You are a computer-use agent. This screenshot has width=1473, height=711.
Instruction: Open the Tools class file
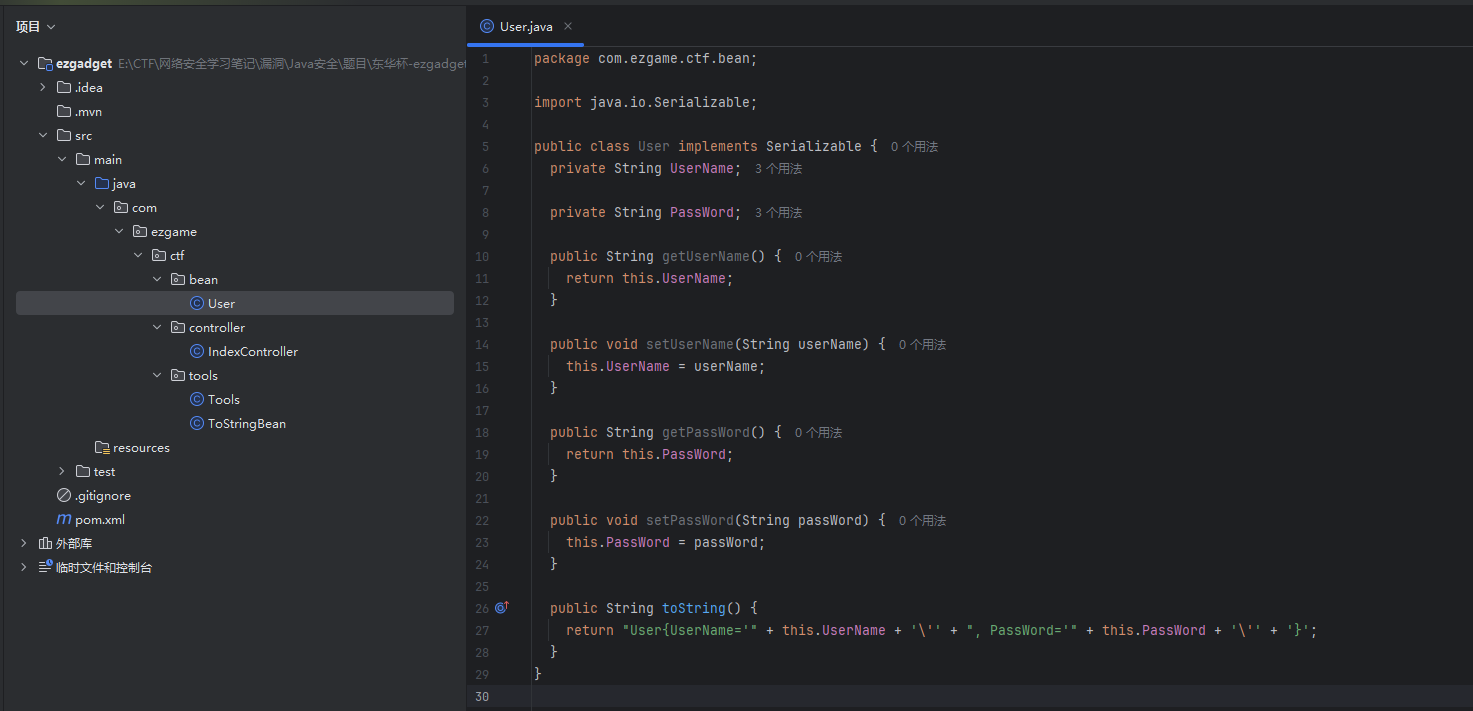pos(223,400)
